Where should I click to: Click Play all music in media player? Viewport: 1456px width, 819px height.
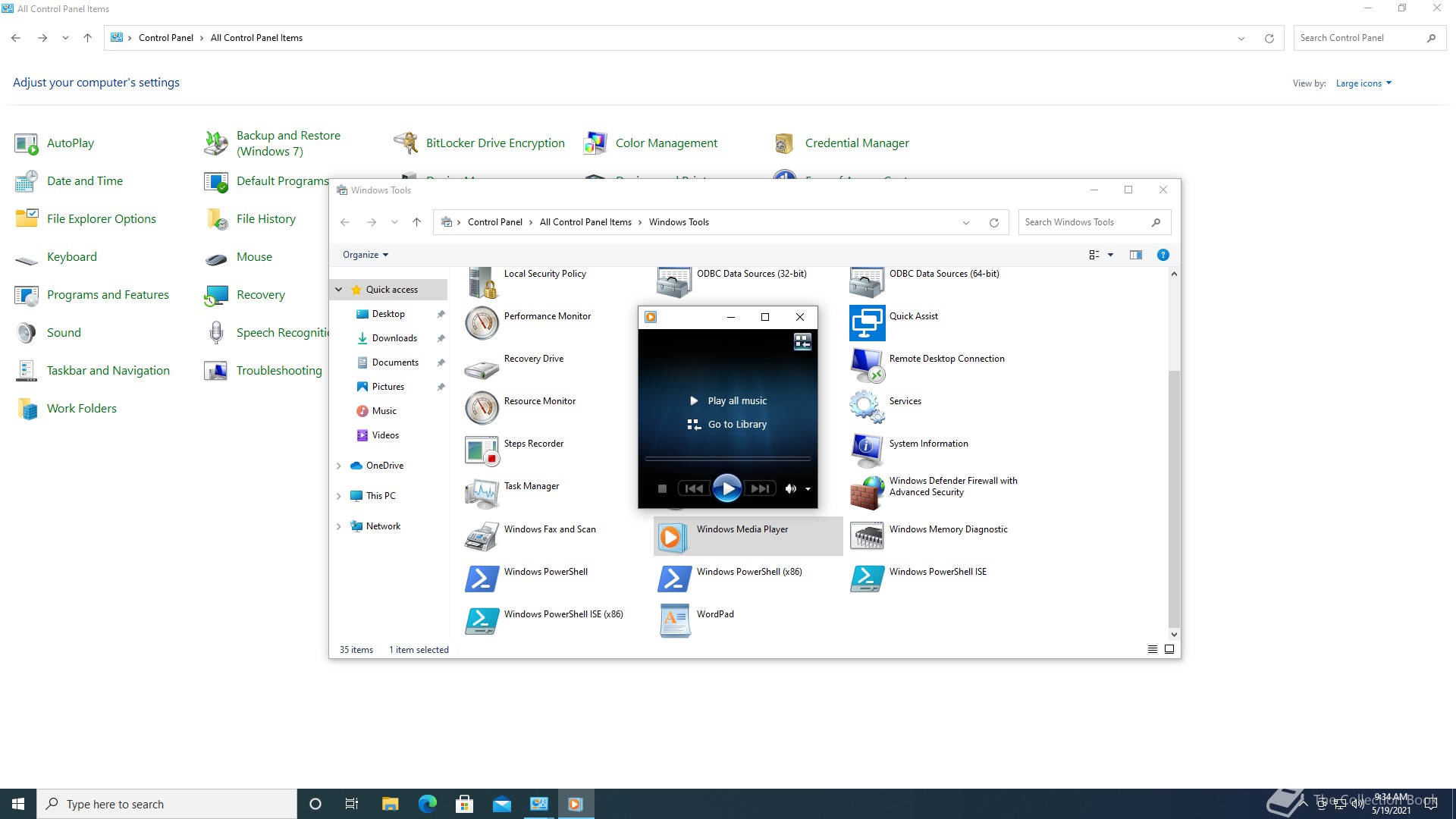pyautogui.click(x=728, y=401)
